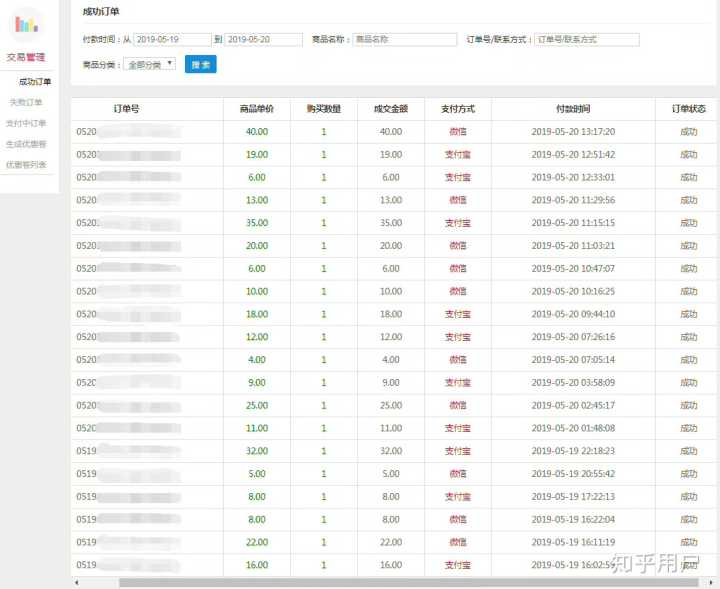Focus the 商品名称 product name input
This screenshot has height=589, width=720.
pyautogui.click(x=404, y=39)
